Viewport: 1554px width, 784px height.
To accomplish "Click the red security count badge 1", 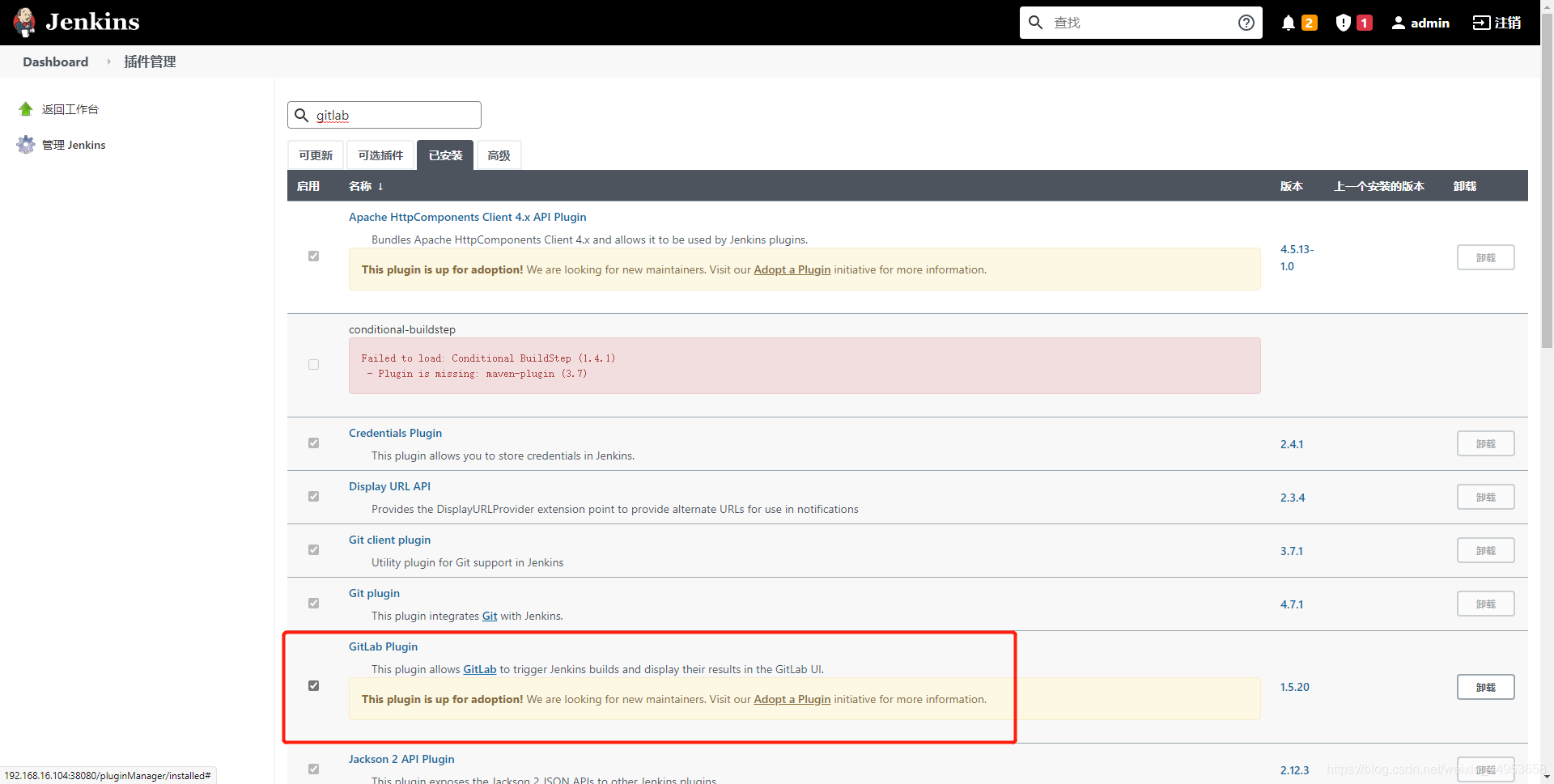I will (x=1365, y=23).
